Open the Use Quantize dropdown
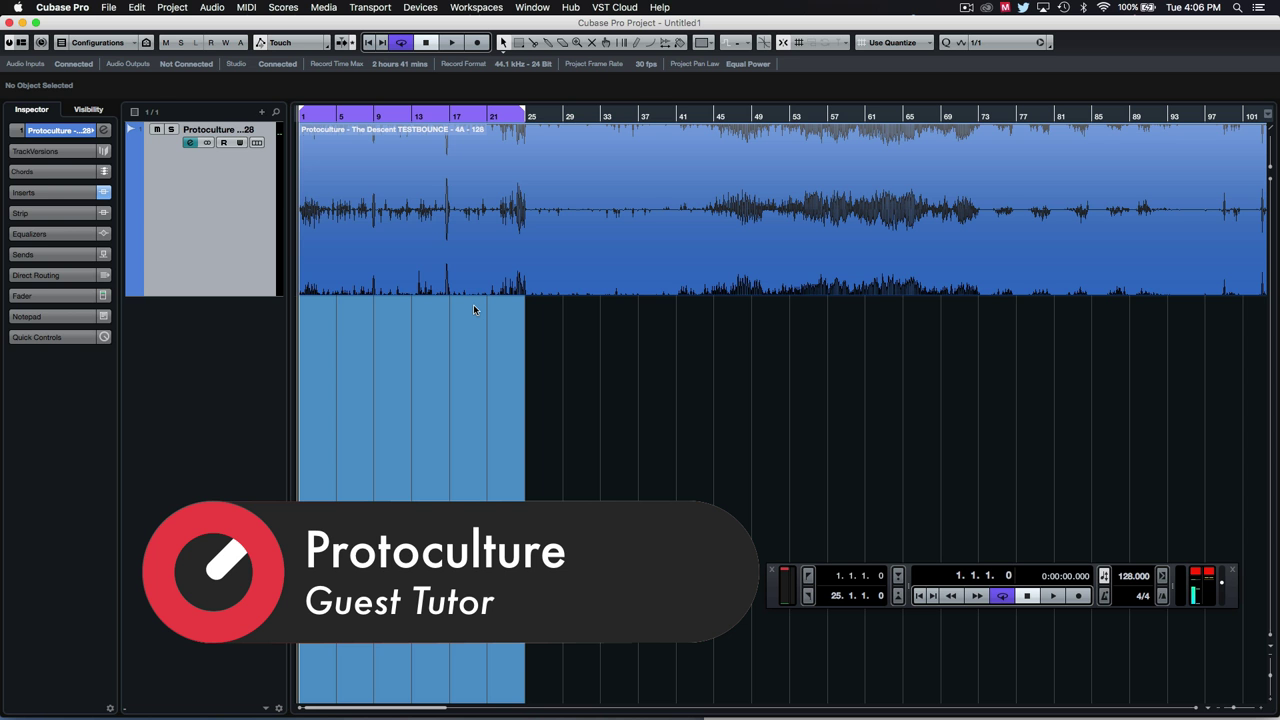This screenshot has height=720, width=1280. (895, 43)
